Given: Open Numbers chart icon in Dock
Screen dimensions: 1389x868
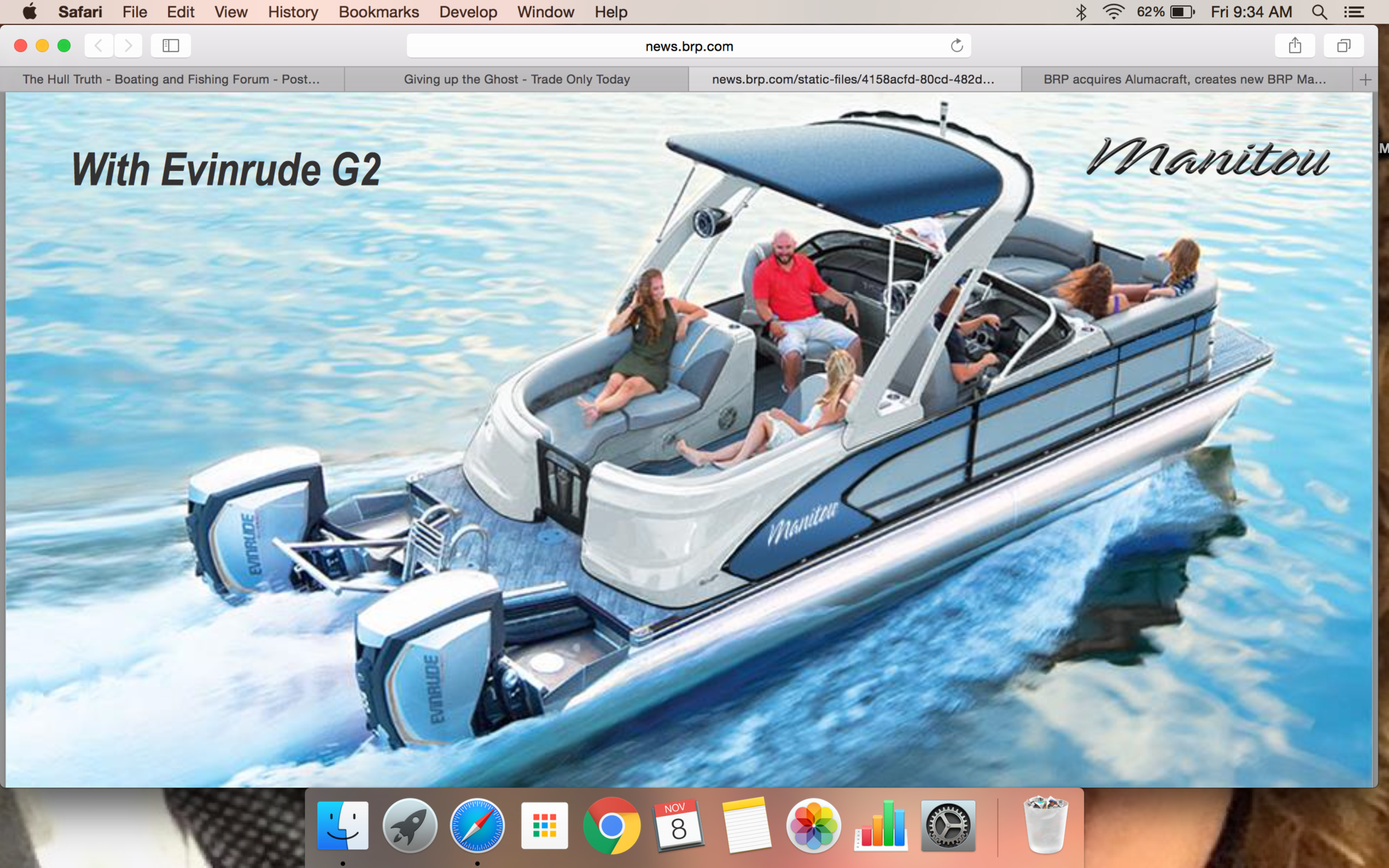Looking at the screenshot, I should (881, 826).
